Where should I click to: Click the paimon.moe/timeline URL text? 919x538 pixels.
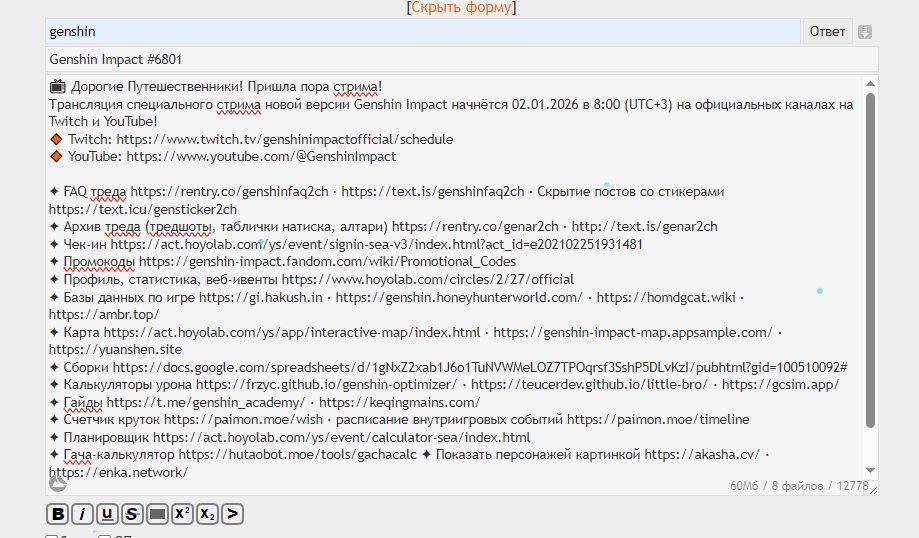(658, 420)
